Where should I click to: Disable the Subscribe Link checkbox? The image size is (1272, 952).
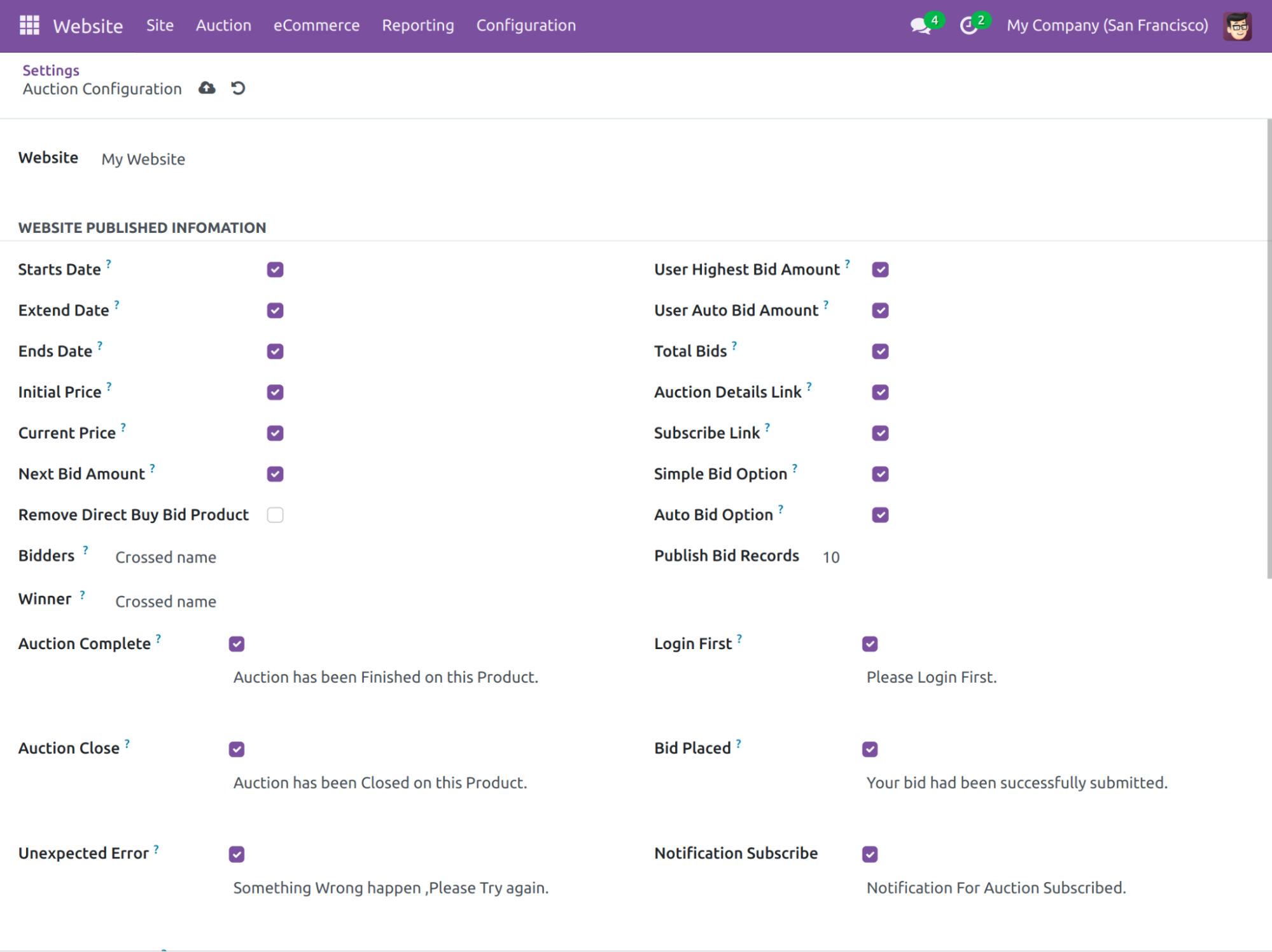pos(880,433)
